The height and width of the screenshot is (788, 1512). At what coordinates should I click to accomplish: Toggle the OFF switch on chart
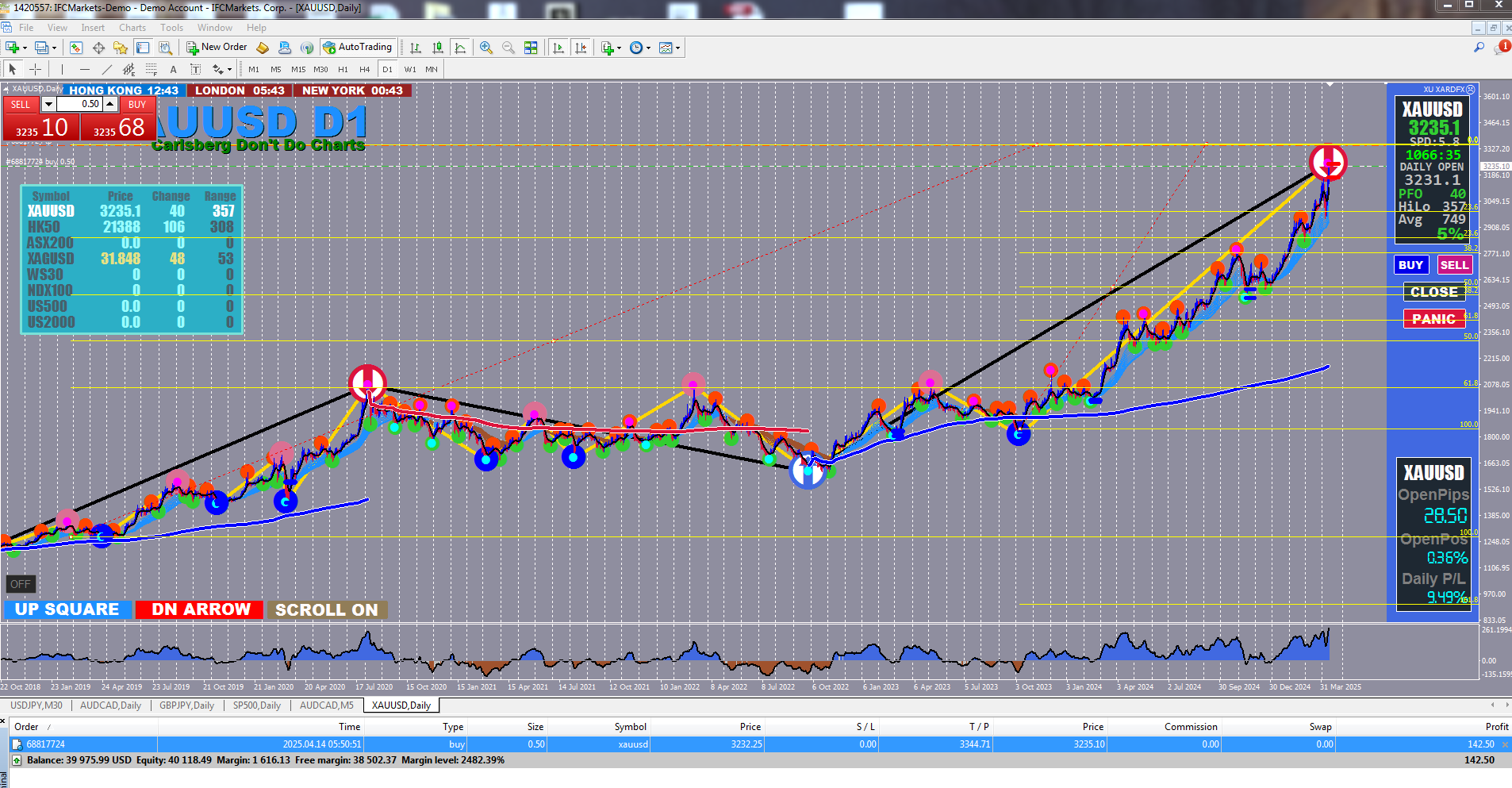[x=21, y=584]
